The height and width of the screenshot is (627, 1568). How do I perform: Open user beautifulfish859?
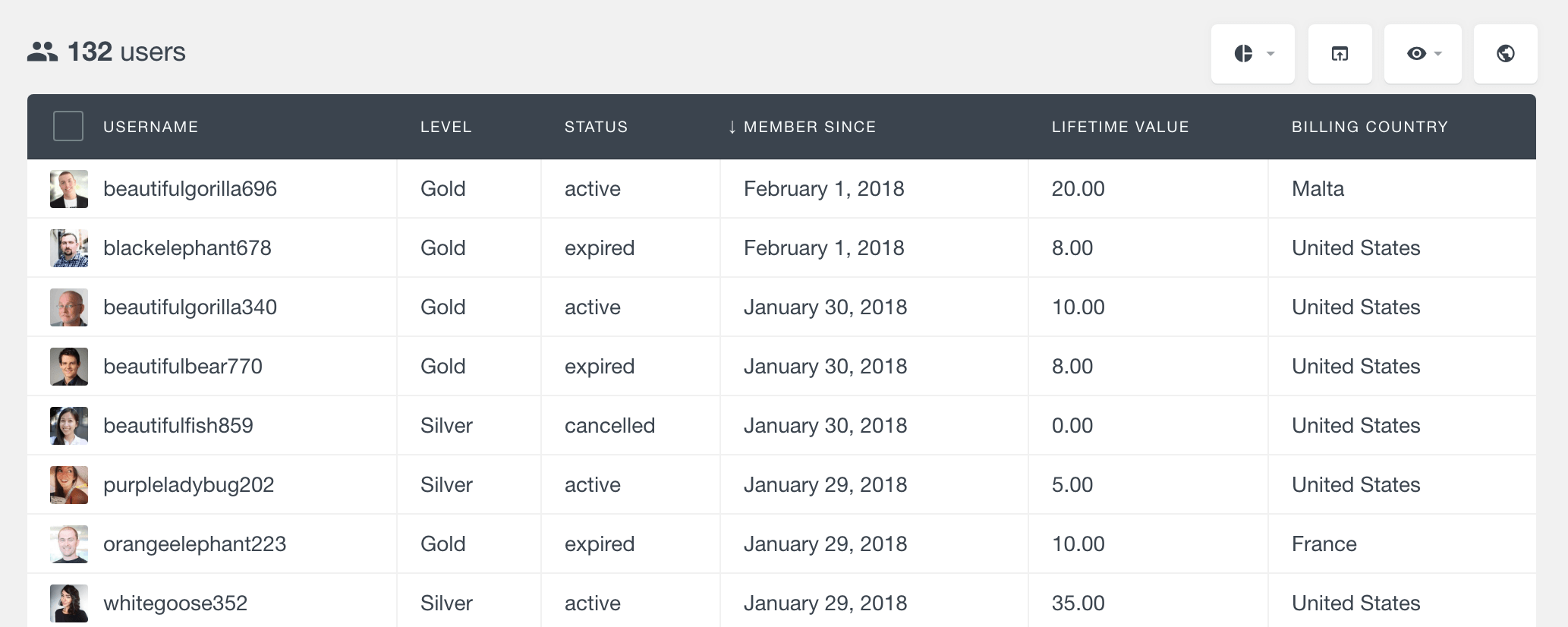tap(178, 426)
